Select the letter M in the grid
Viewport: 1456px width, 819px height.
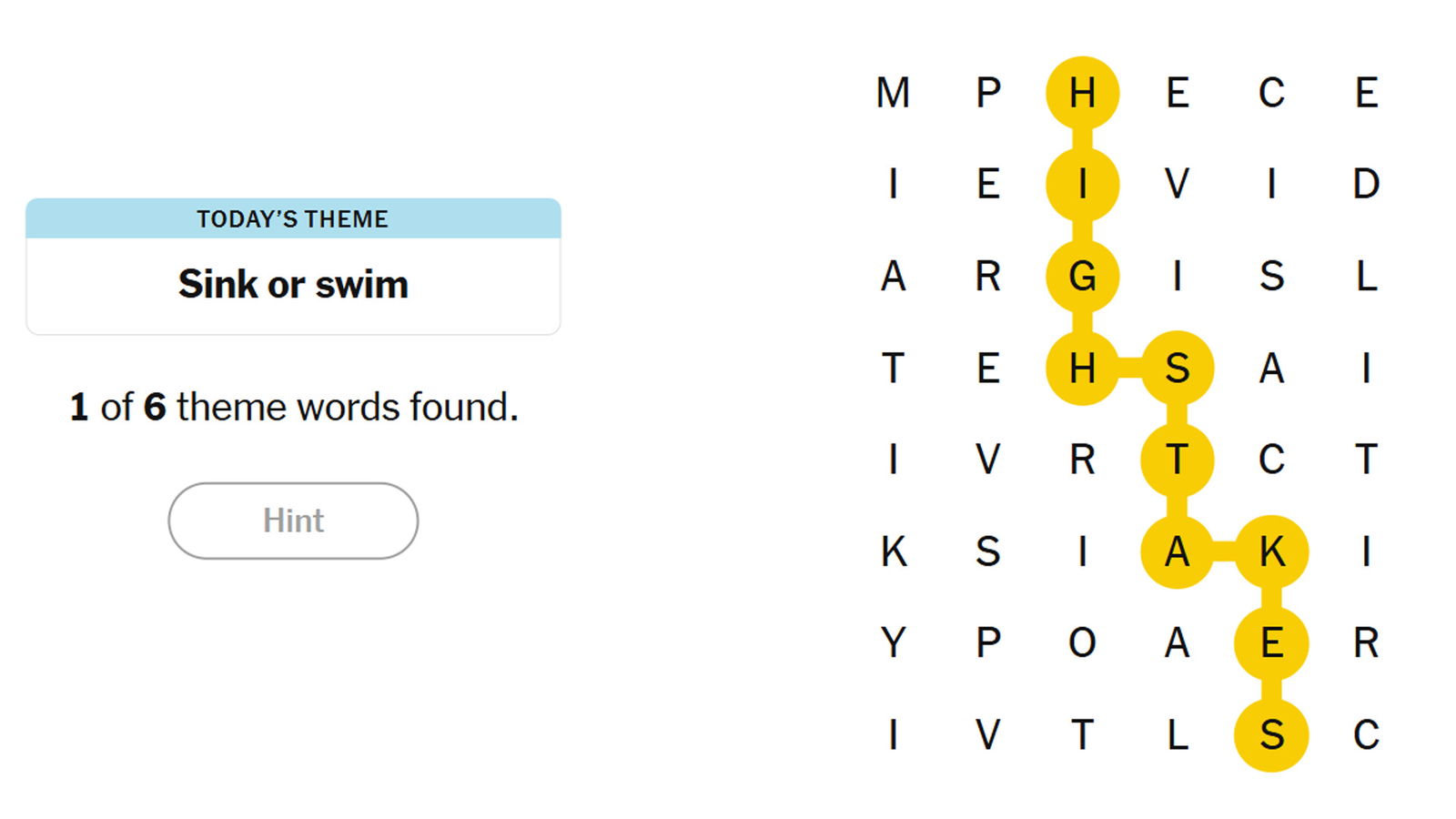tap(893, 93)
